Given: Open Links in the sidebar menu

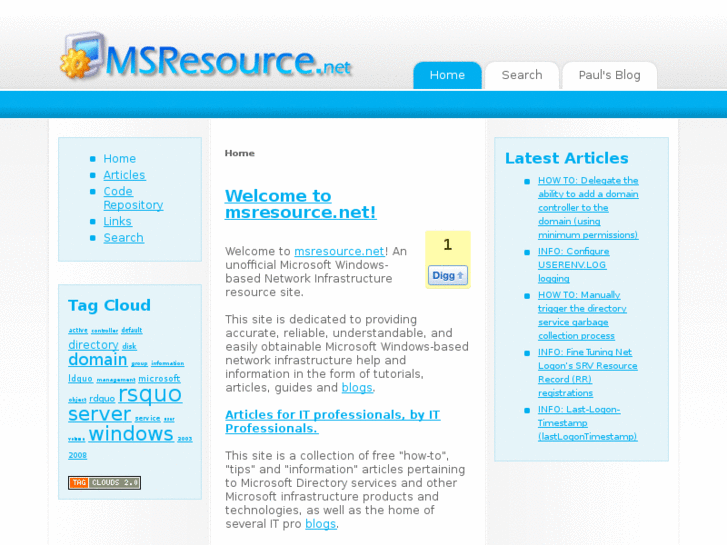Looking at the screenshot, I should click(x=117, y=221).
